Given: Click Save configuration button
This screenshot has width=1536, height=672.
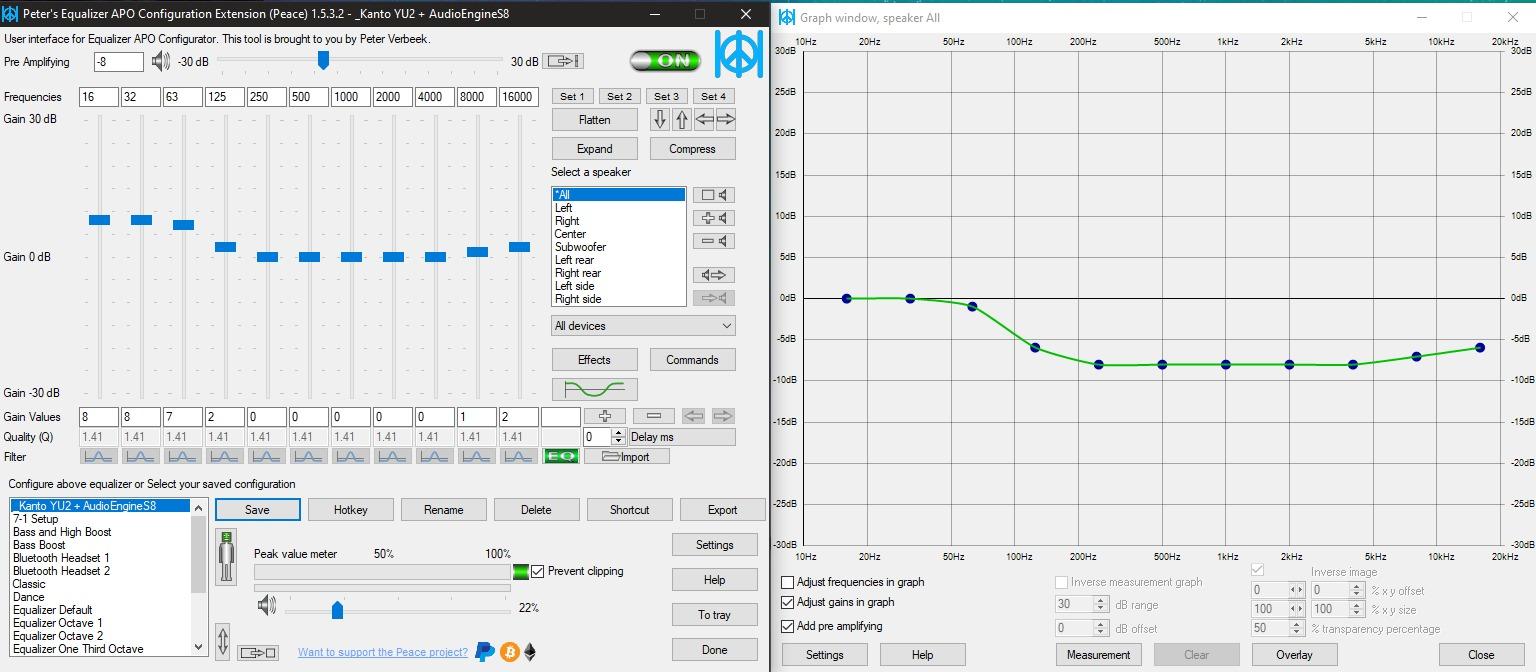Looking at the screenshot, I should tap(257, 510).
